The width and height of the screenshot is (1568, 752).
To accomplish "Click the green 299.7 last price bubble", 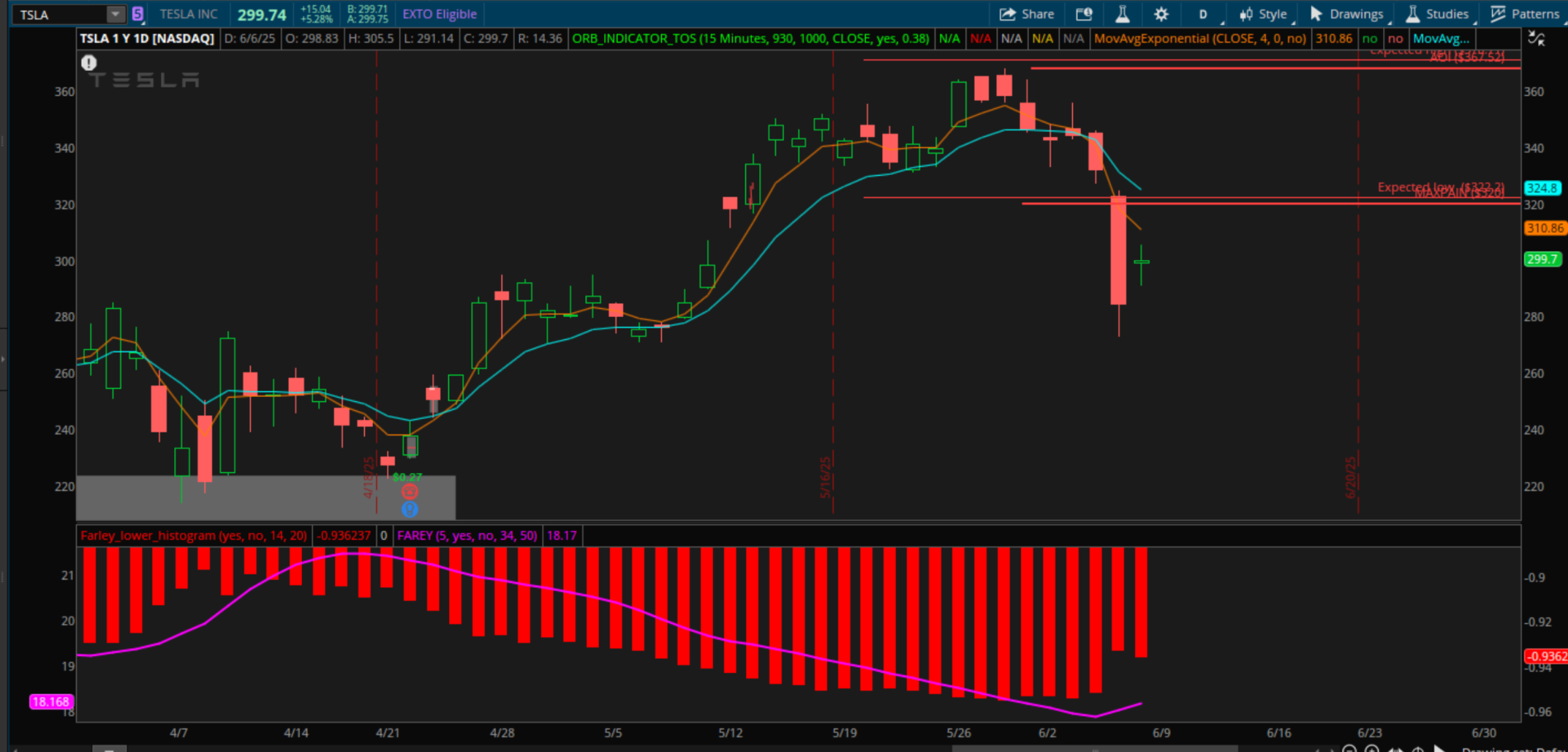I will (1542, 259).
